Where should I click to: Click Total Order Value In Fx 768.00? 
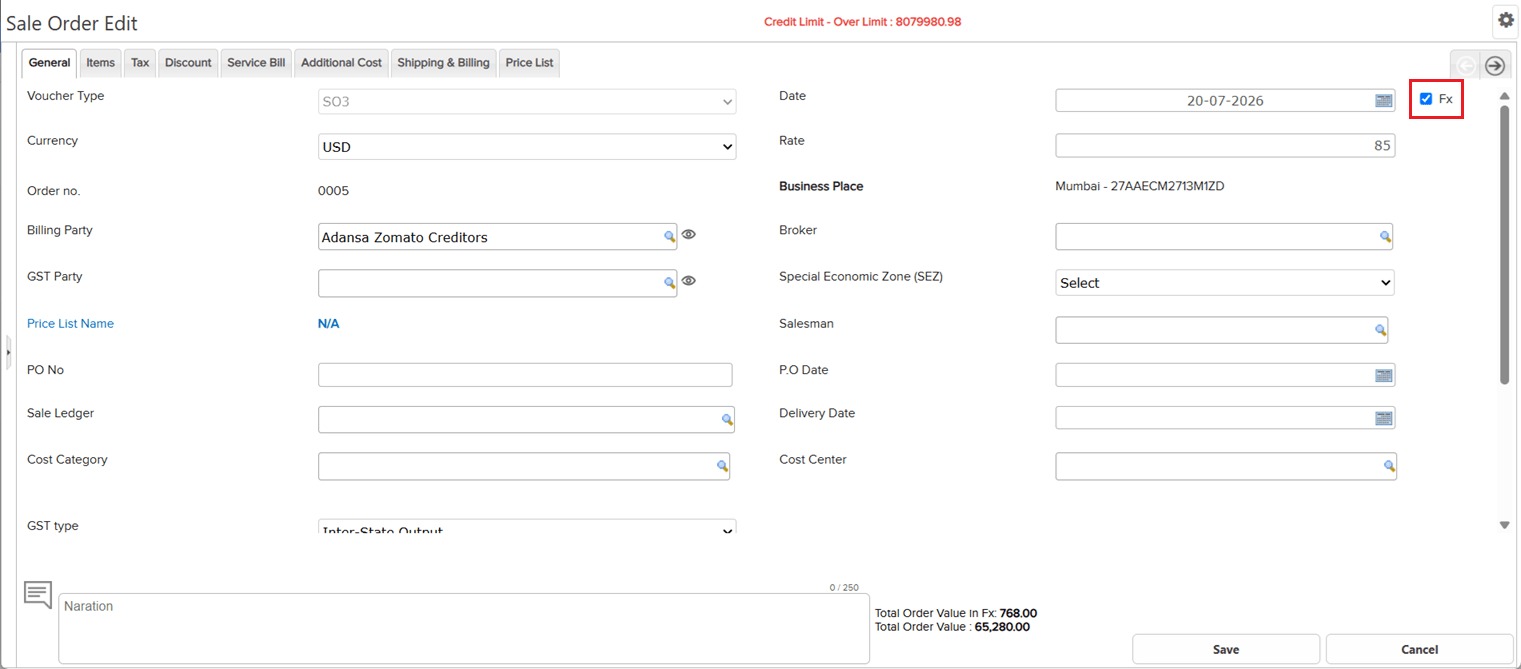[x=956, y=613]
